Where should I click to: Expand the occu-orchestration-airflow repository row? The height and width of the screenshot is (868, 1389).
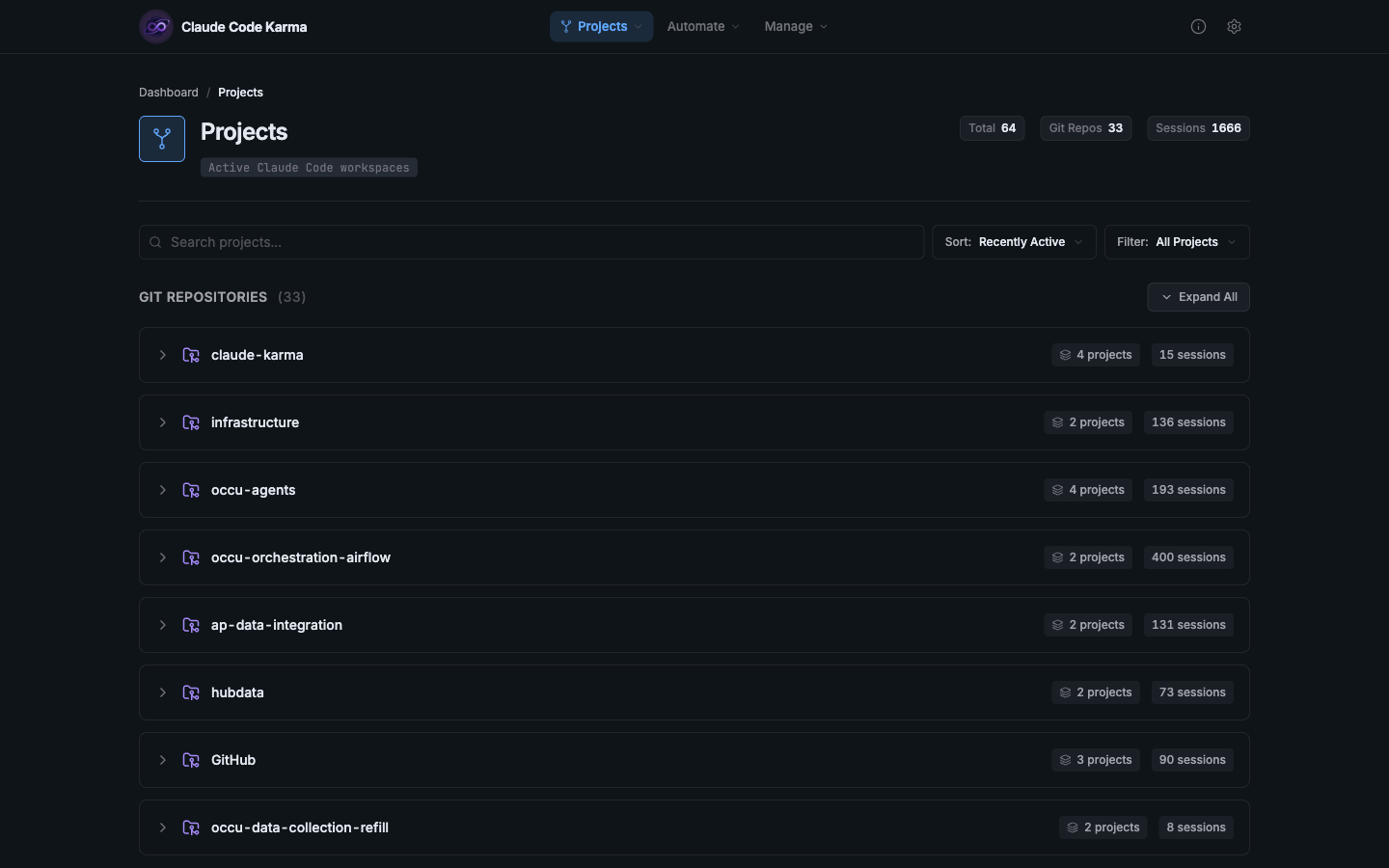pyautogui.click(x=163, y=557)
